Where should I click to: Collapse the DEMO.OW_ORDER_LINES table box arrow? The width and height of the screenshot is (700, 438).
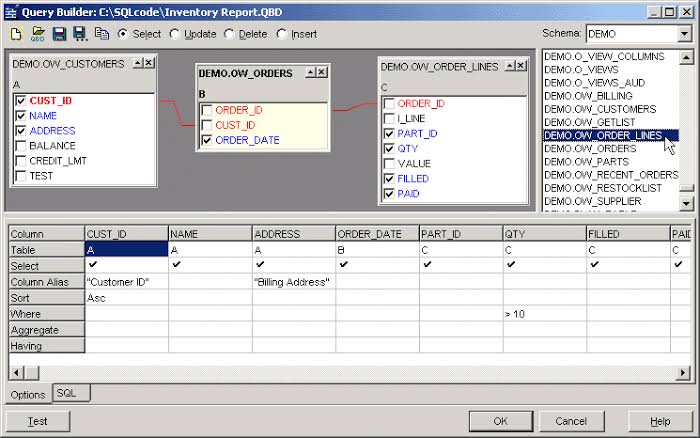click(x=510, y=66)
